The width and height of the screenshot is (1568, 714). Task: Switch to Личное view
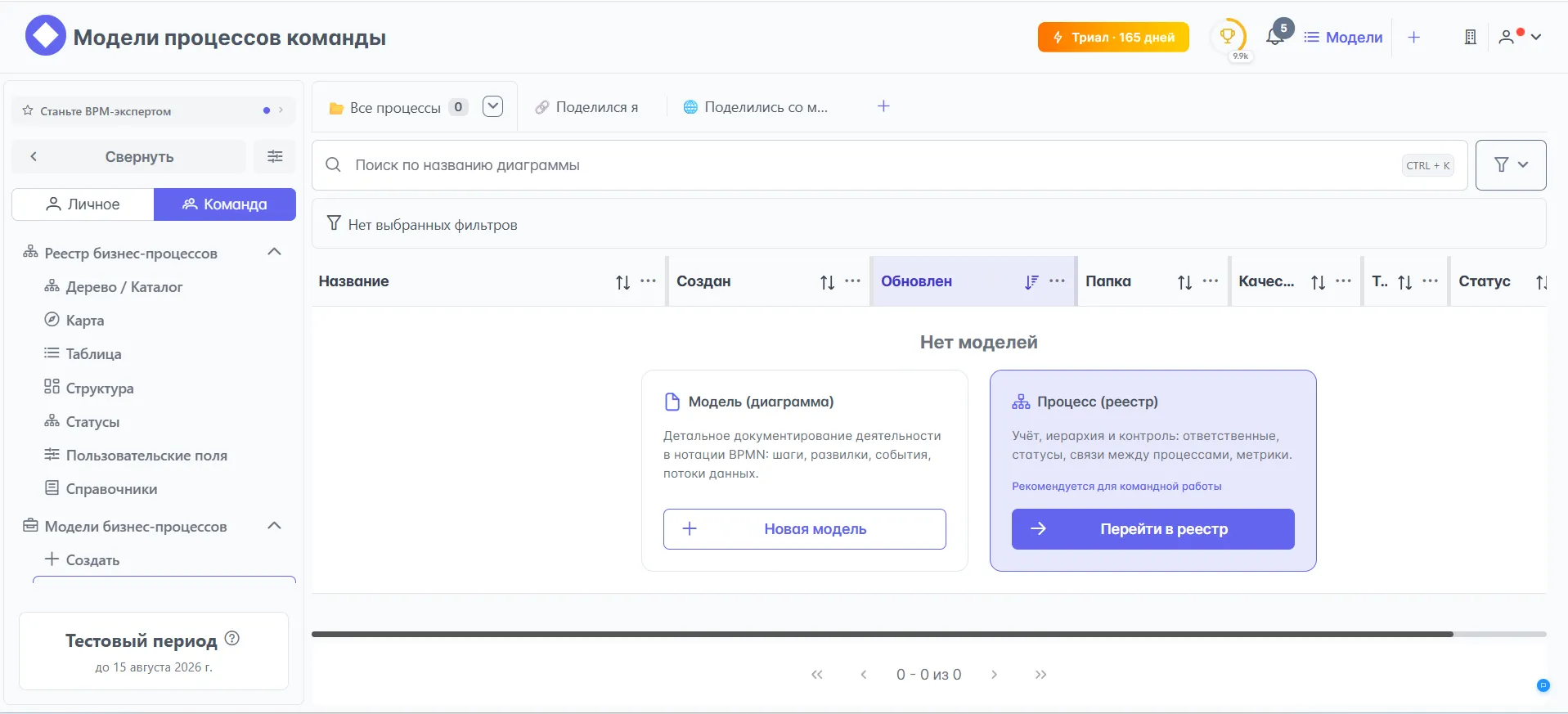pos(83,204)
